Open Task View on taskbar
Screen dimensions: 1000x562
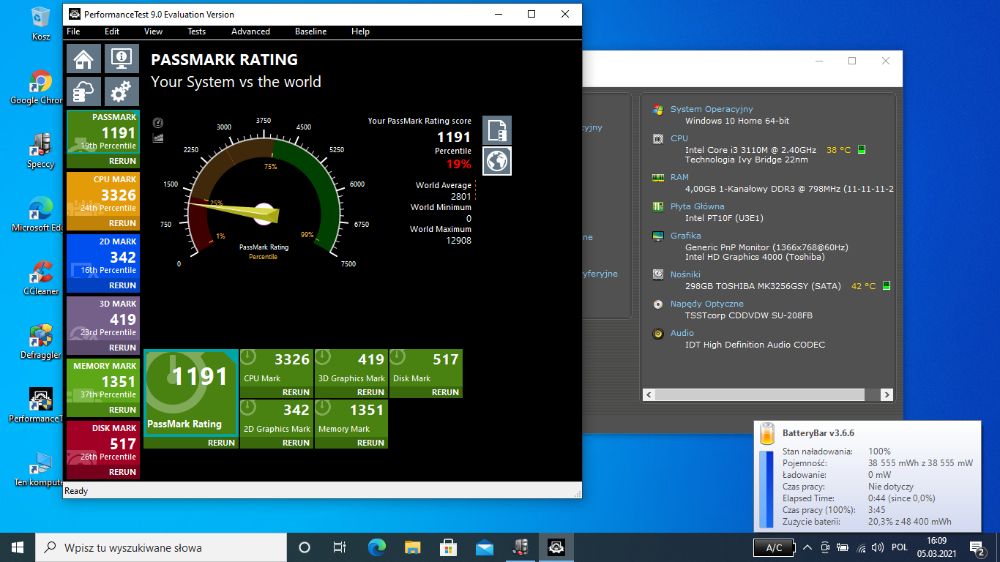pyautogui.click(x=339, y=547)
